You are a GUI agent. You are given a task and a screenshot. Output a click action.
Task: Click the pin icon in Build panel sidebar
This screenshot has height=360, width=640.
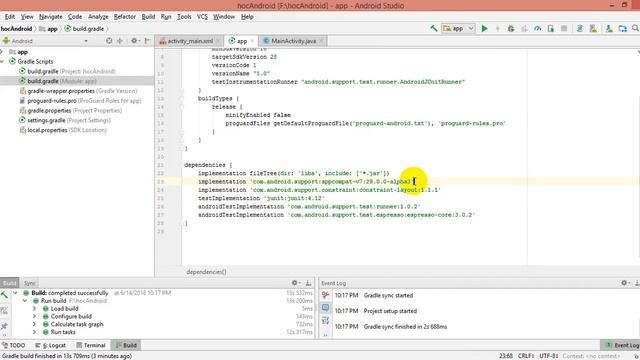pyautogui.click(x=4, y=326)
